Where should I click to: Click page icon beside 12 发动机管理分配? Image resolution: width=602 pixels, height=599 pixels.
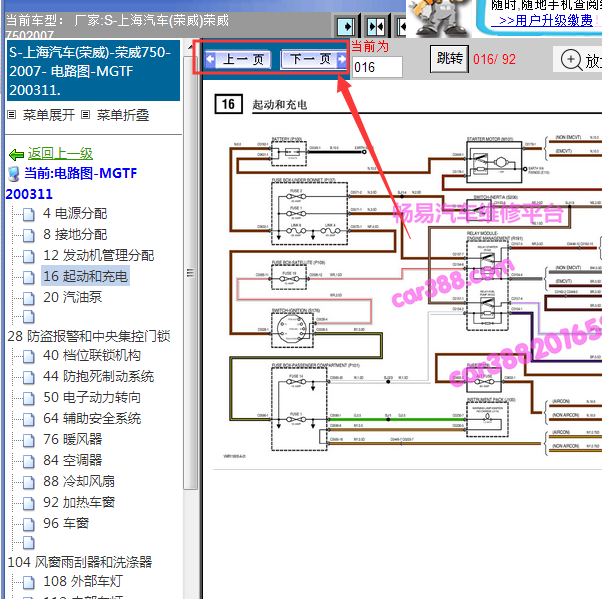29,256
